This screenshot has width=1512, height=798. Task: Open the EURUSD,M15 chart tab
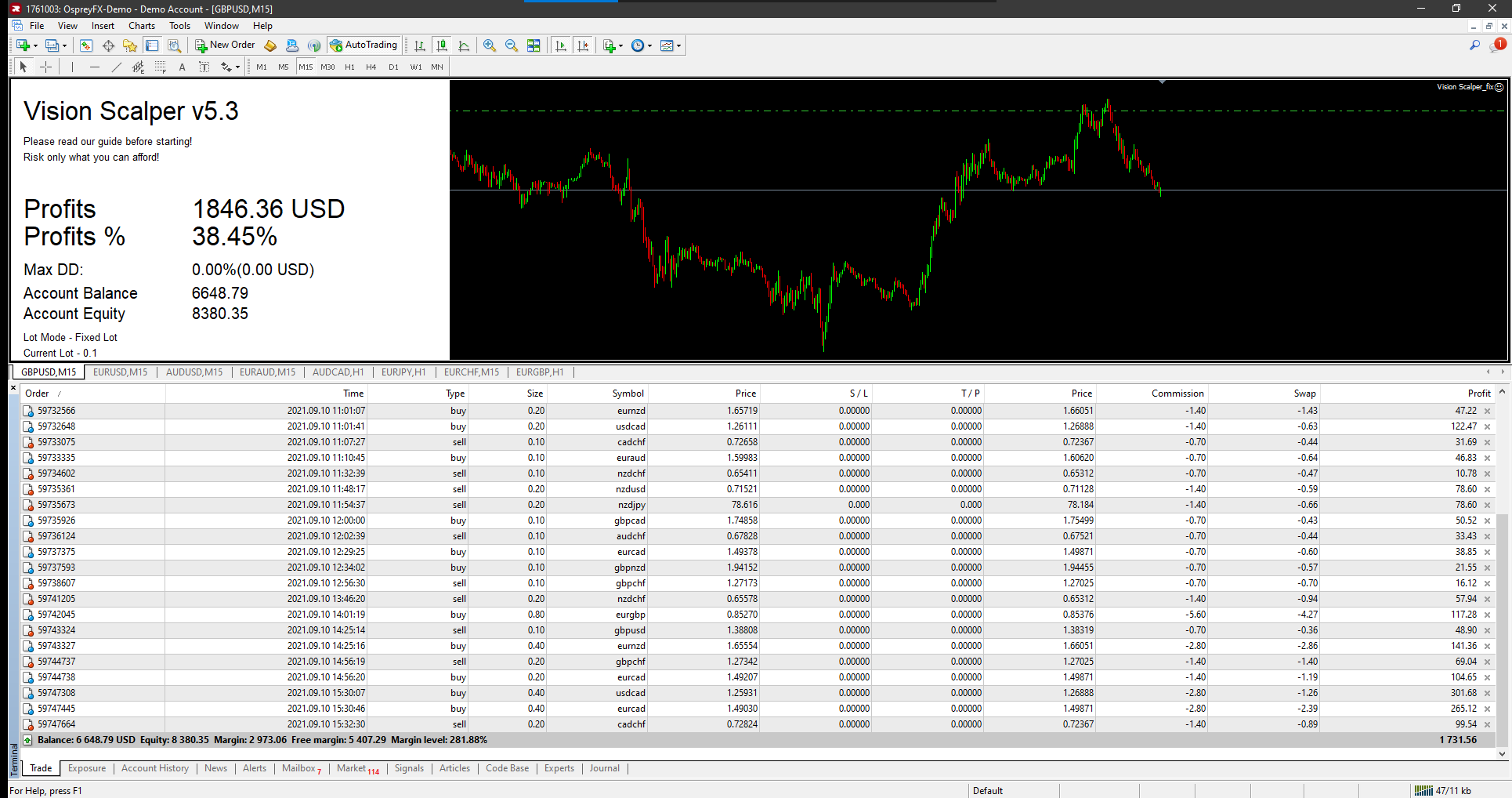click(120, 372)
